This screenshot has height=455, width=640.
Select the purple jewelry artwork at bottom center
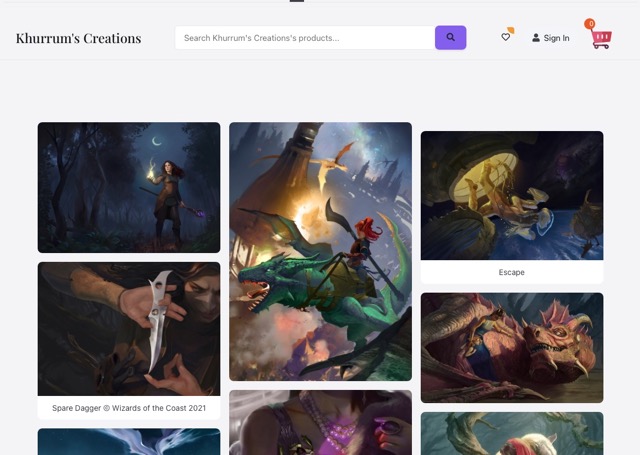click(320, 422)
